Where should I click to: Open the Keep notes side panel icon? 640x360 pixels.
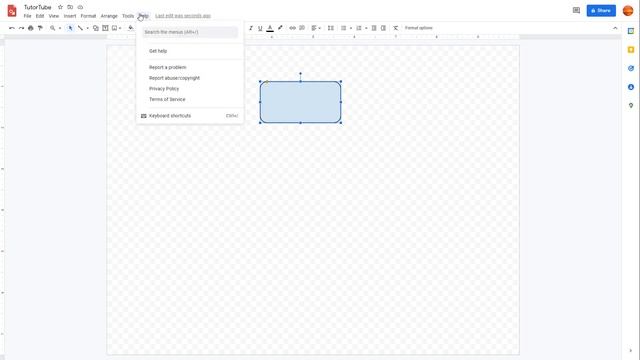(631, 50)
